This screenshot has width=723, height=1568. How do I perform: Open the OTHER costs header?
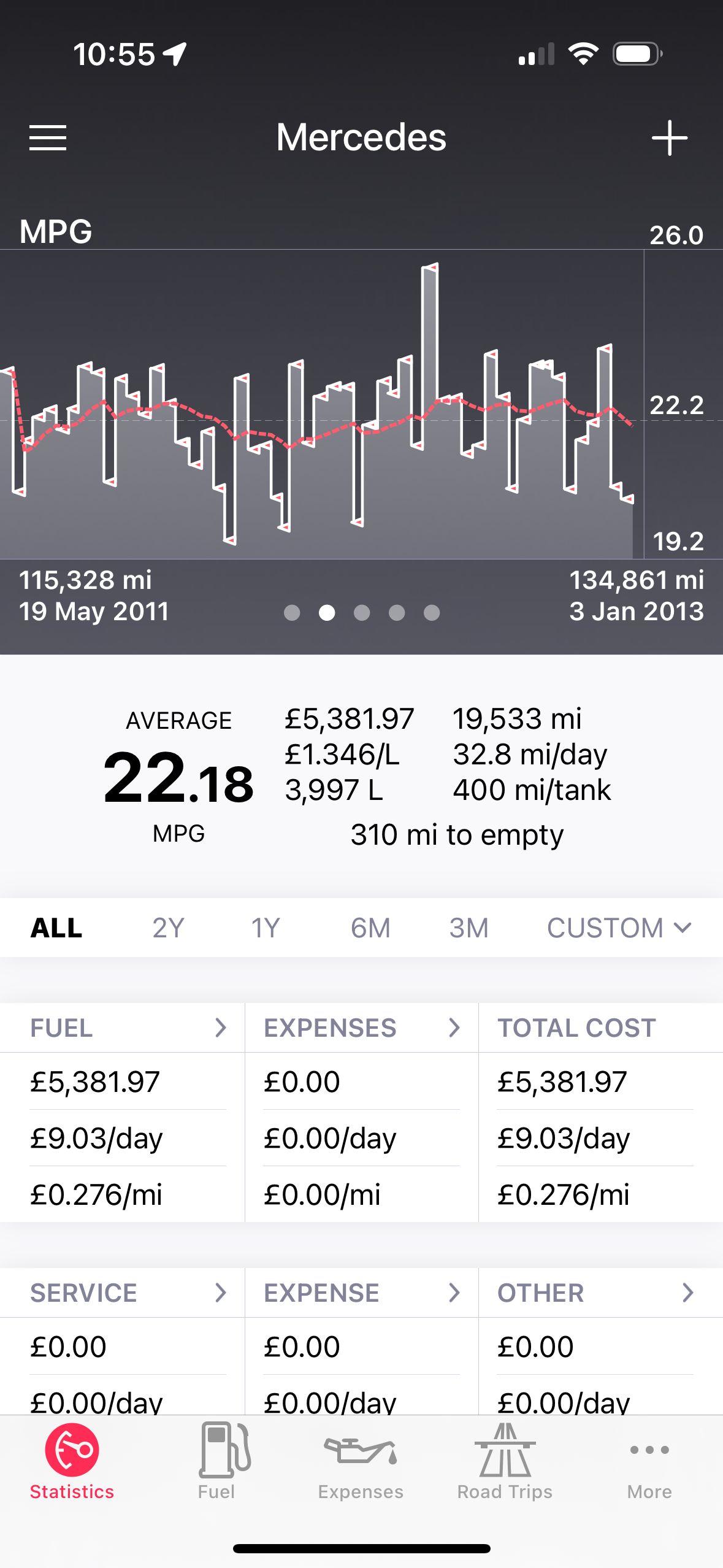coord(595,1293)
